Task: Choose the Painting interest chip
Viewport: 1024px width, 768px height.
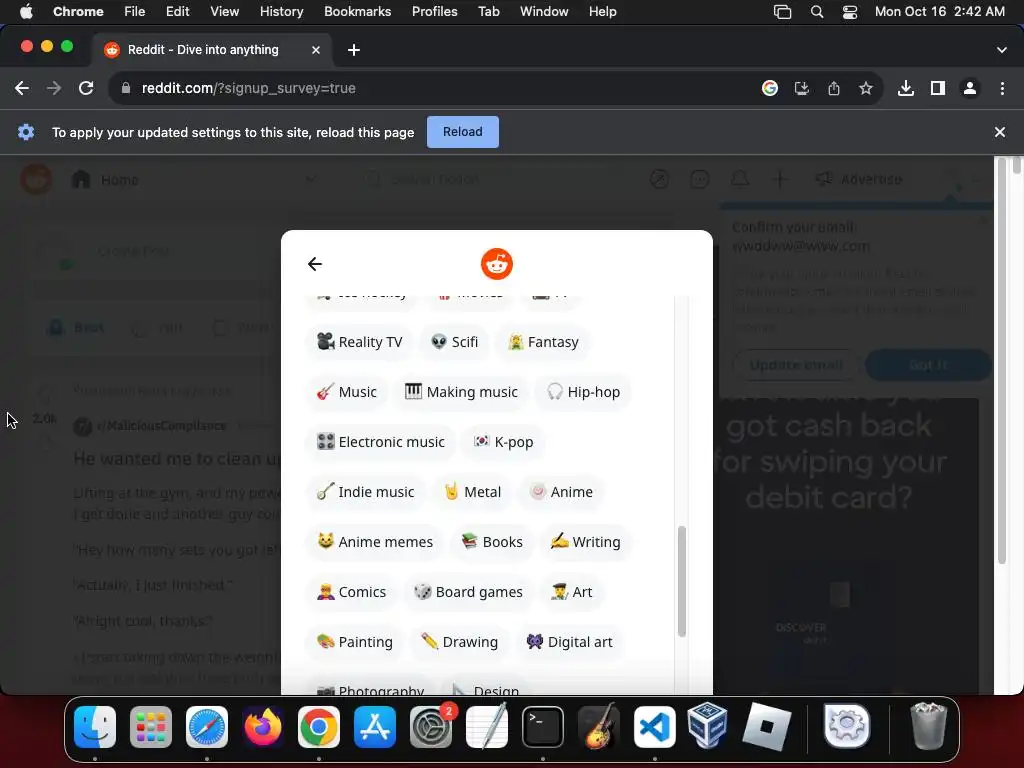Action: click(x=355, y=642)
